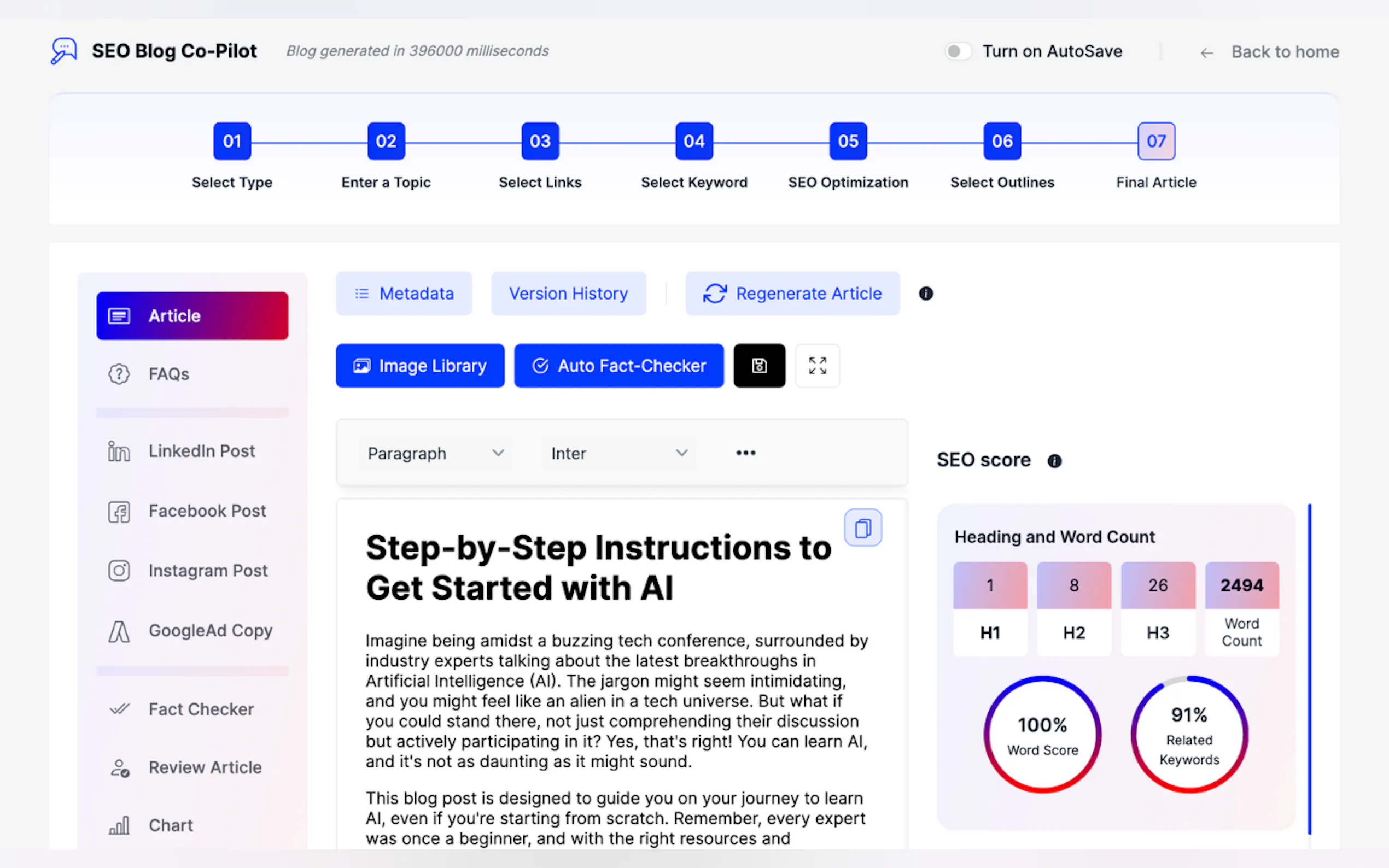Open the Paragraph style dropdown
This screenshot has width=1389, height=868.
435,454
